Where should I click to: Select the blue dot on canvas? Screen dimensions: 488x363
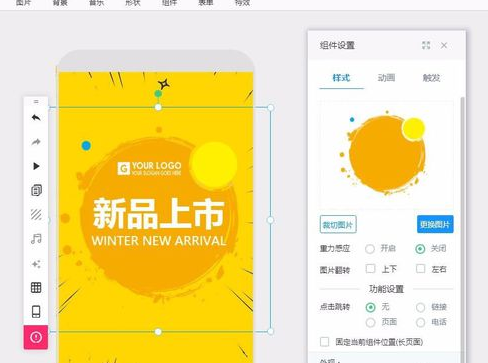tap(86, 146)
